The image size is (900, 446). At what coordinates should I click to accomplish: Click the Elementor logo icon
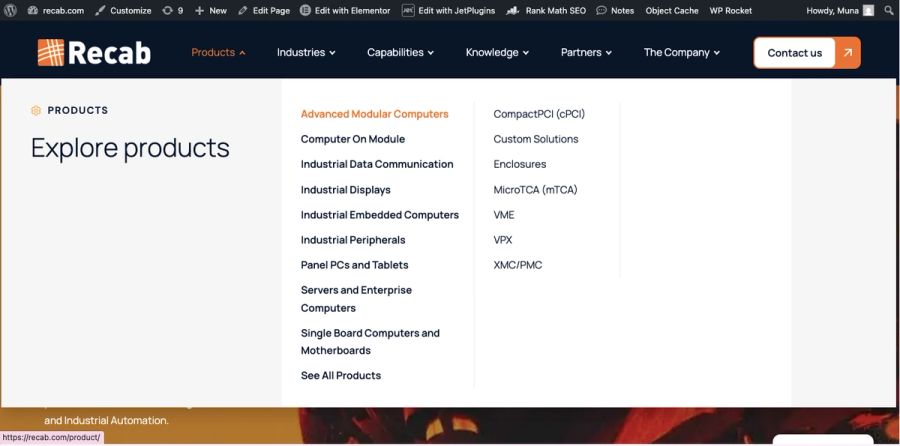tap(305, 10)
